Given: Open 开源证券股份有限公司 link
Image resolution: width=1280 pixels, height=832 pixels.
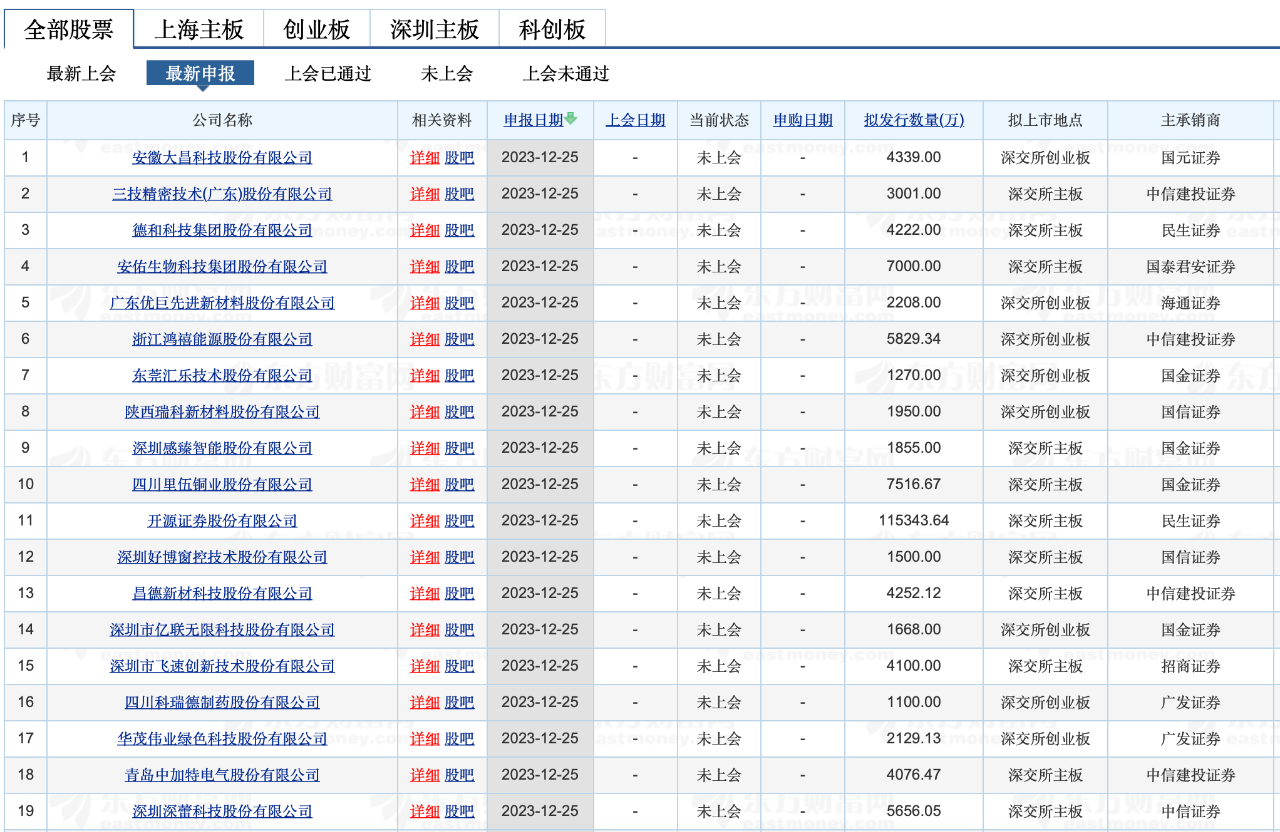Looking at the screenshot, I should click(x=222, y=521).
